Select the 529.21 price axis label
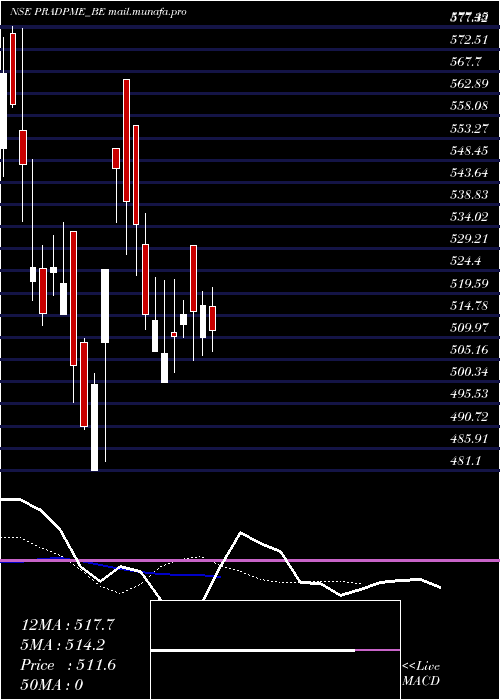The width and height of the screenshot is (500, 700). 468,239
